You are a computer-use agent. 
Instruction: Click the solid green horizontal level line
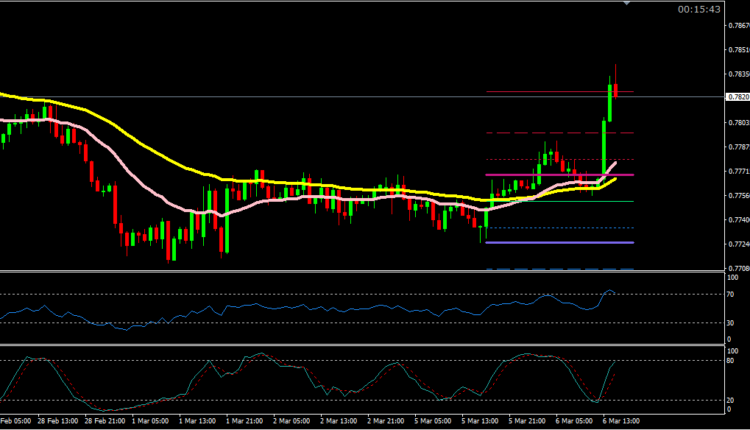click(x=560, y=201)
